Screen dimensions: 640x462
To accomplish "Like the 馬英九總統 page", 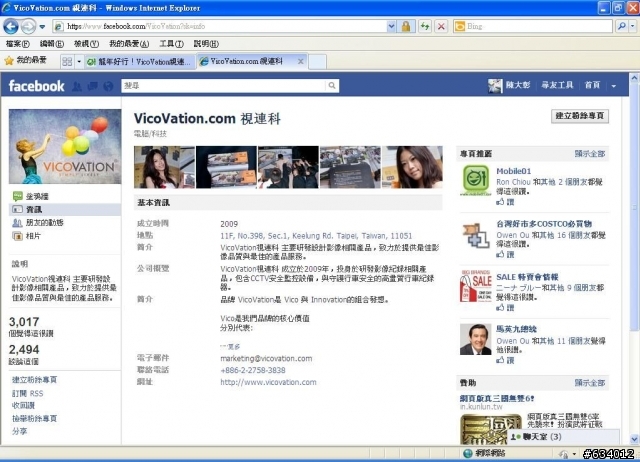I will pos(506,360).
